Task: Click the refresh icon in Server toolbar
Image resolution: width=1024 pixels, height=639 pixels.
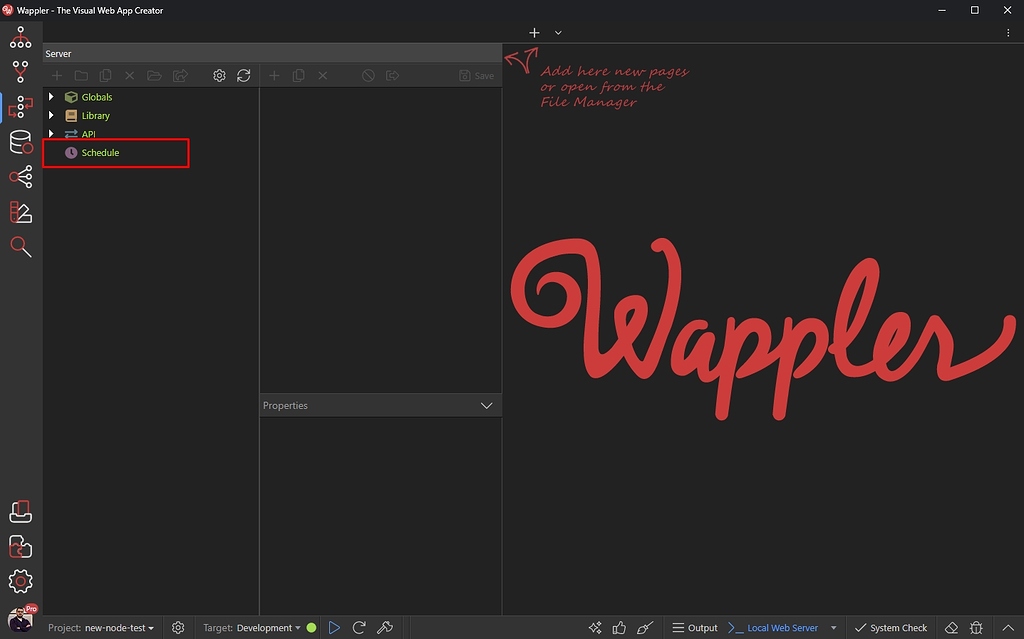Action: [x=244, y=76]
